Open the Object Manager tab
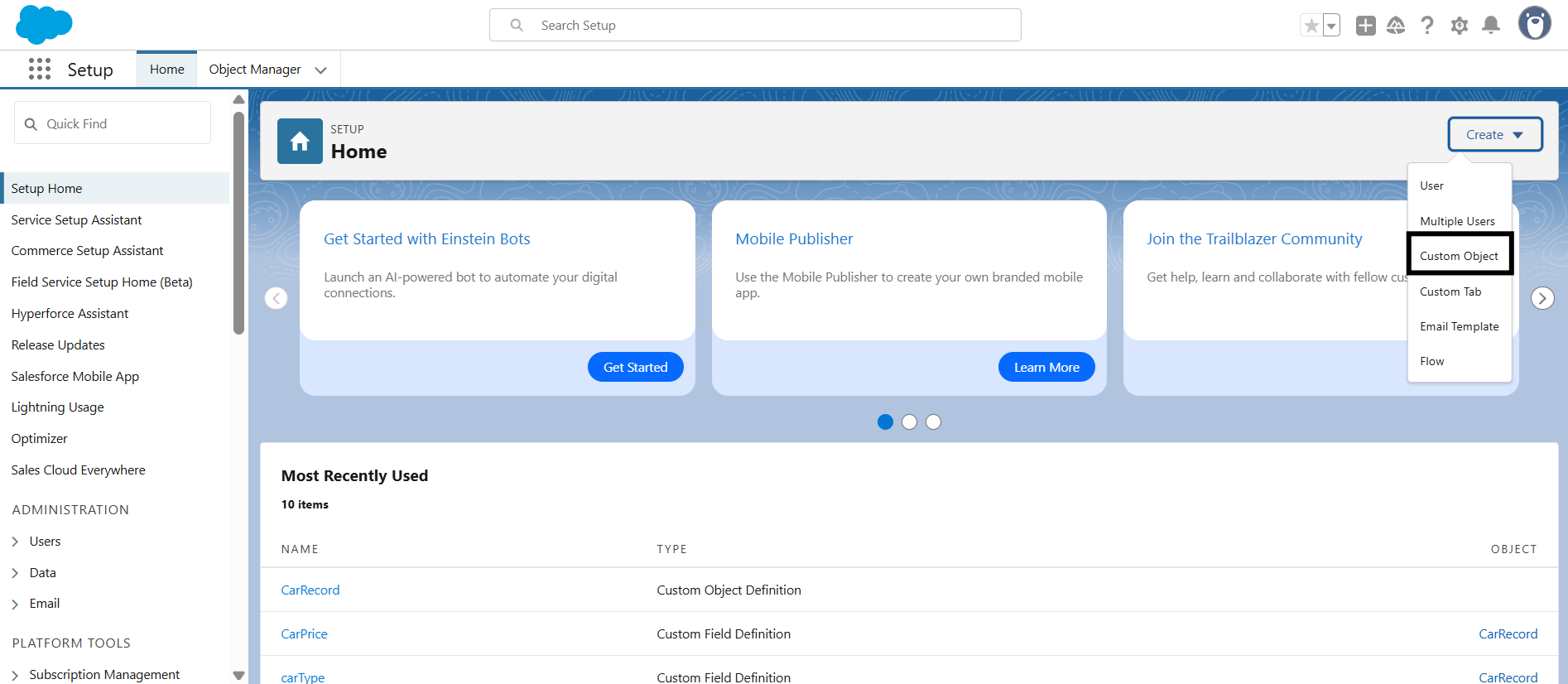The height and width of the screenshot is (684, 1568). click(255, 70)
